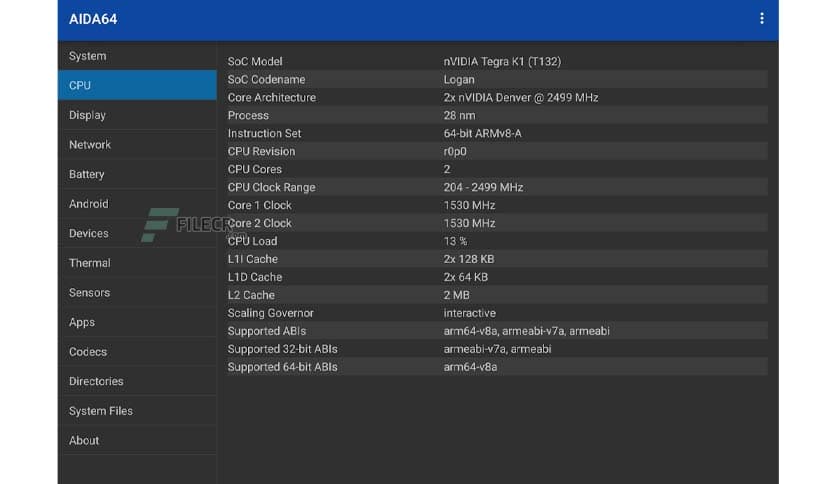Click the Process label
The width and height of the screenshot is (836, 484).
[248, 116]
